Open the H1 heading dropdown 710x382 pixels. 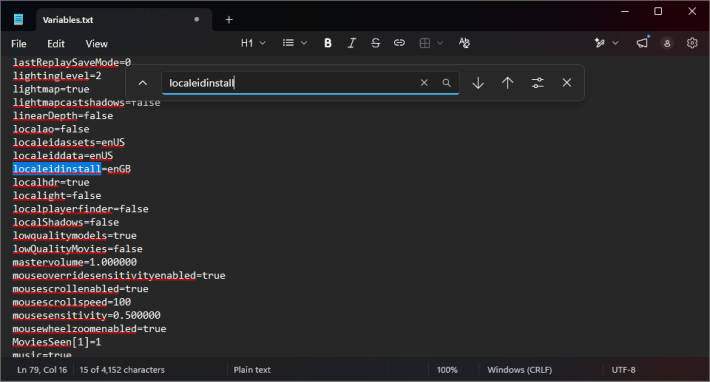click(x=253, y=43)
